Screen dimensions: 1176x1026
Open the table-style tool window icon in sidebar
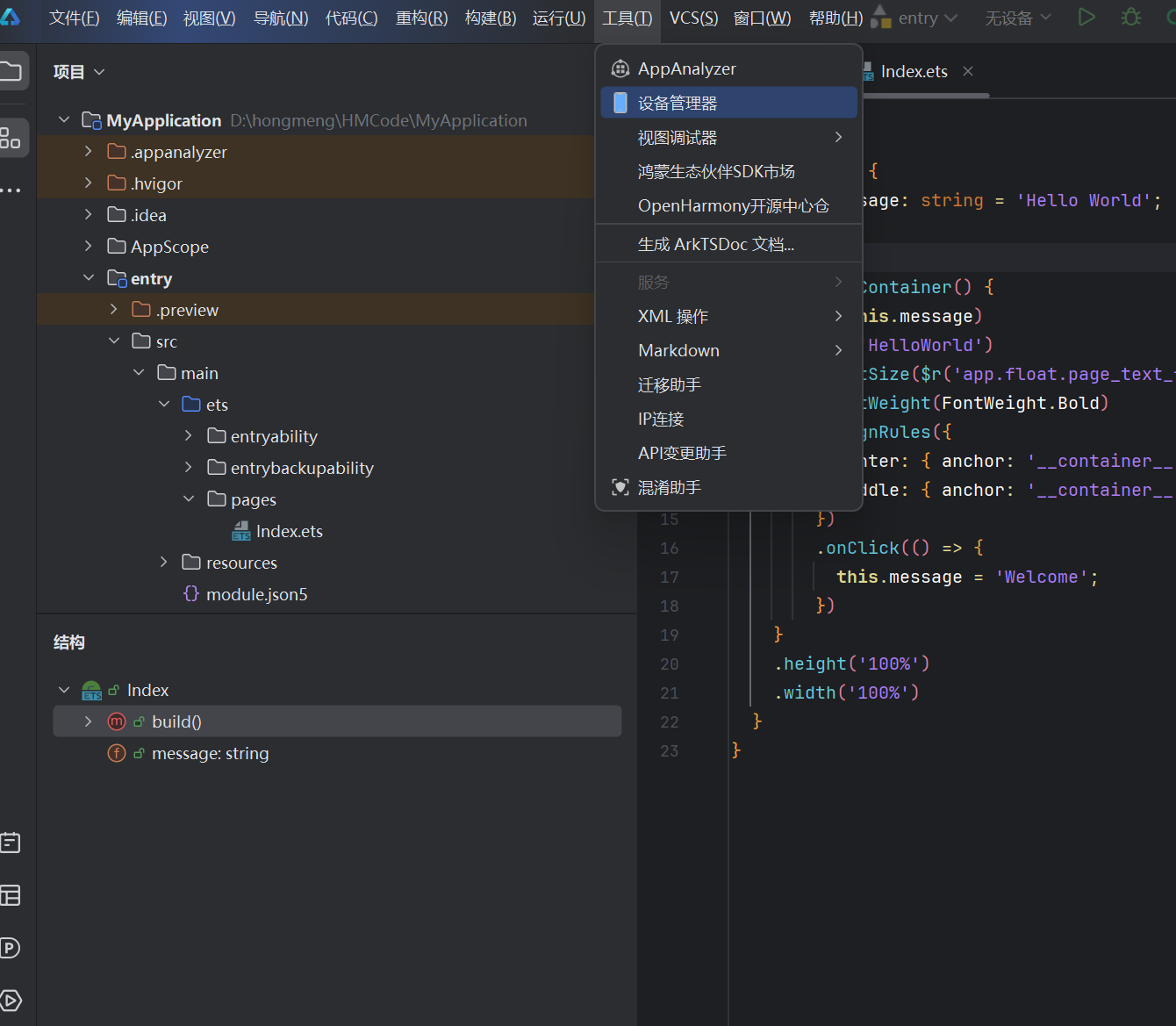[x=11, y=895]
